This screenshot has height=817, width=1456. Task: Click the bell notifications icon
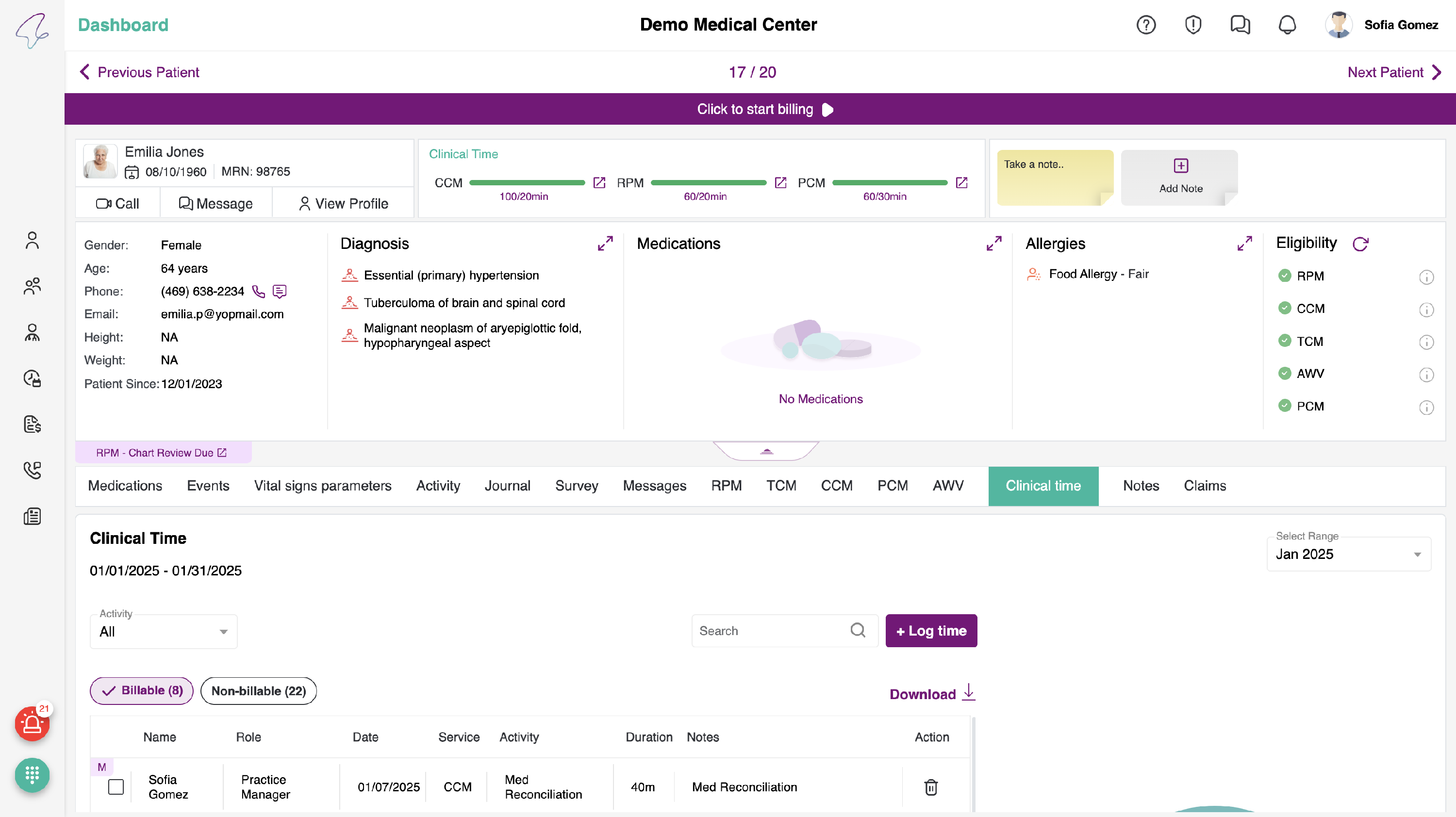(x=1287, y=25)
